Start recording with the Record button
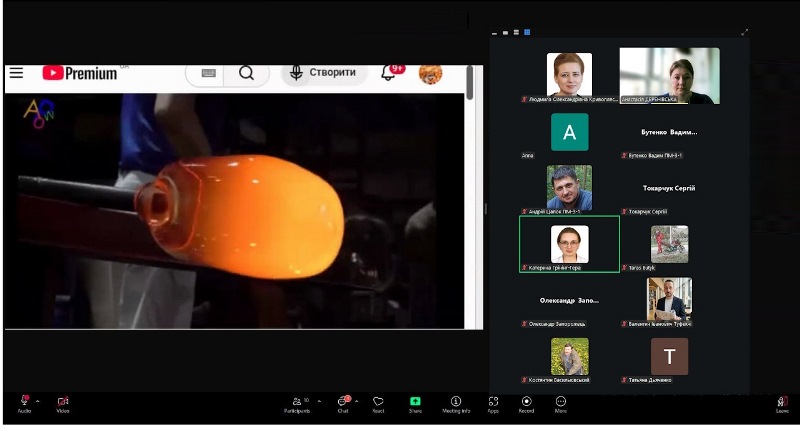The height and width of the screenshot is (425, 800). click(527, 403)
